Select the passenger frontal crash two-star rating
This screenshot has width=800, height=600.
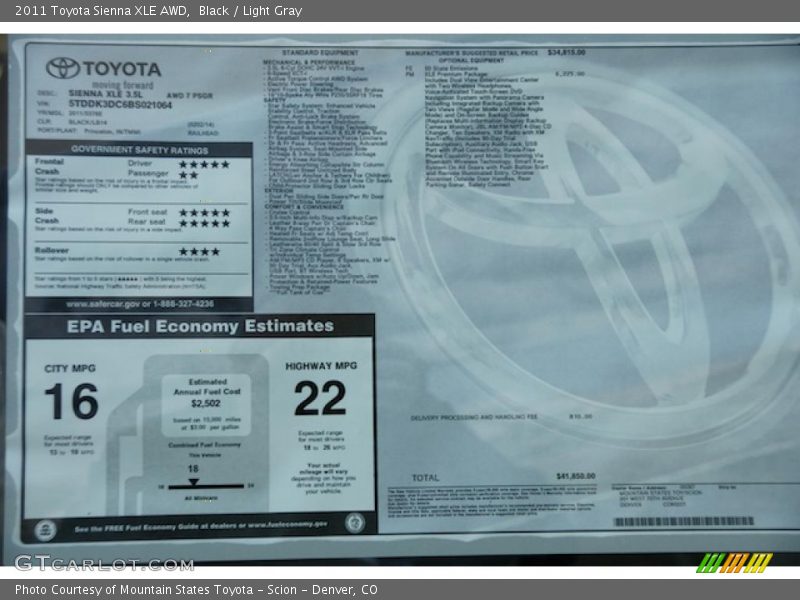tap(188, 175)
